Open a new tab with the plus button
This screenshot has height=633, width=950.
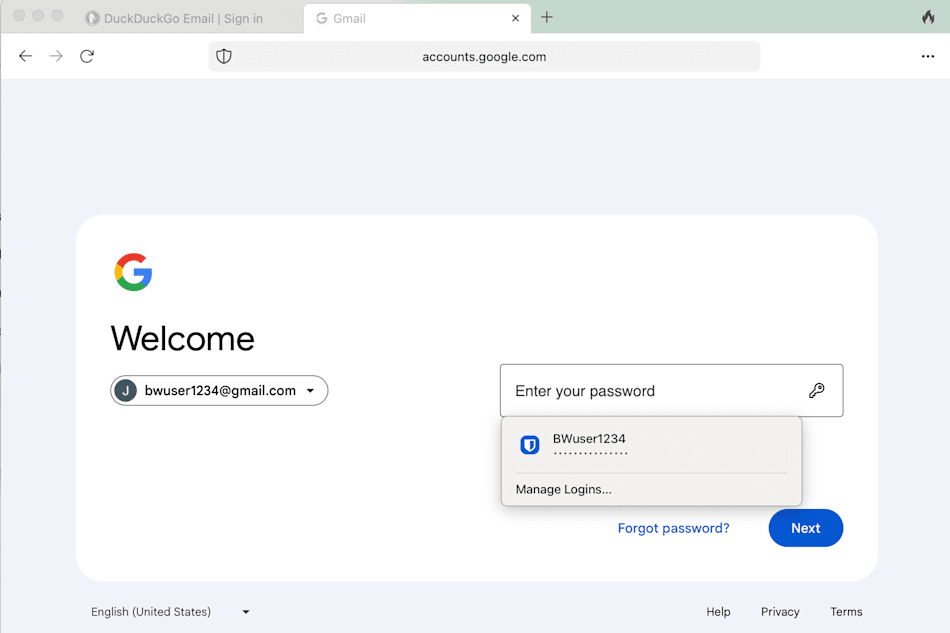tap(546, 17)
